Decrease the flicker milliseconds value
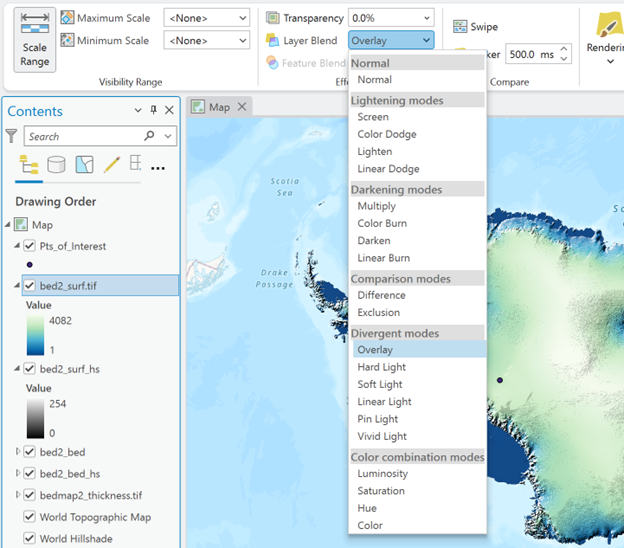 (x=564, y=58)
